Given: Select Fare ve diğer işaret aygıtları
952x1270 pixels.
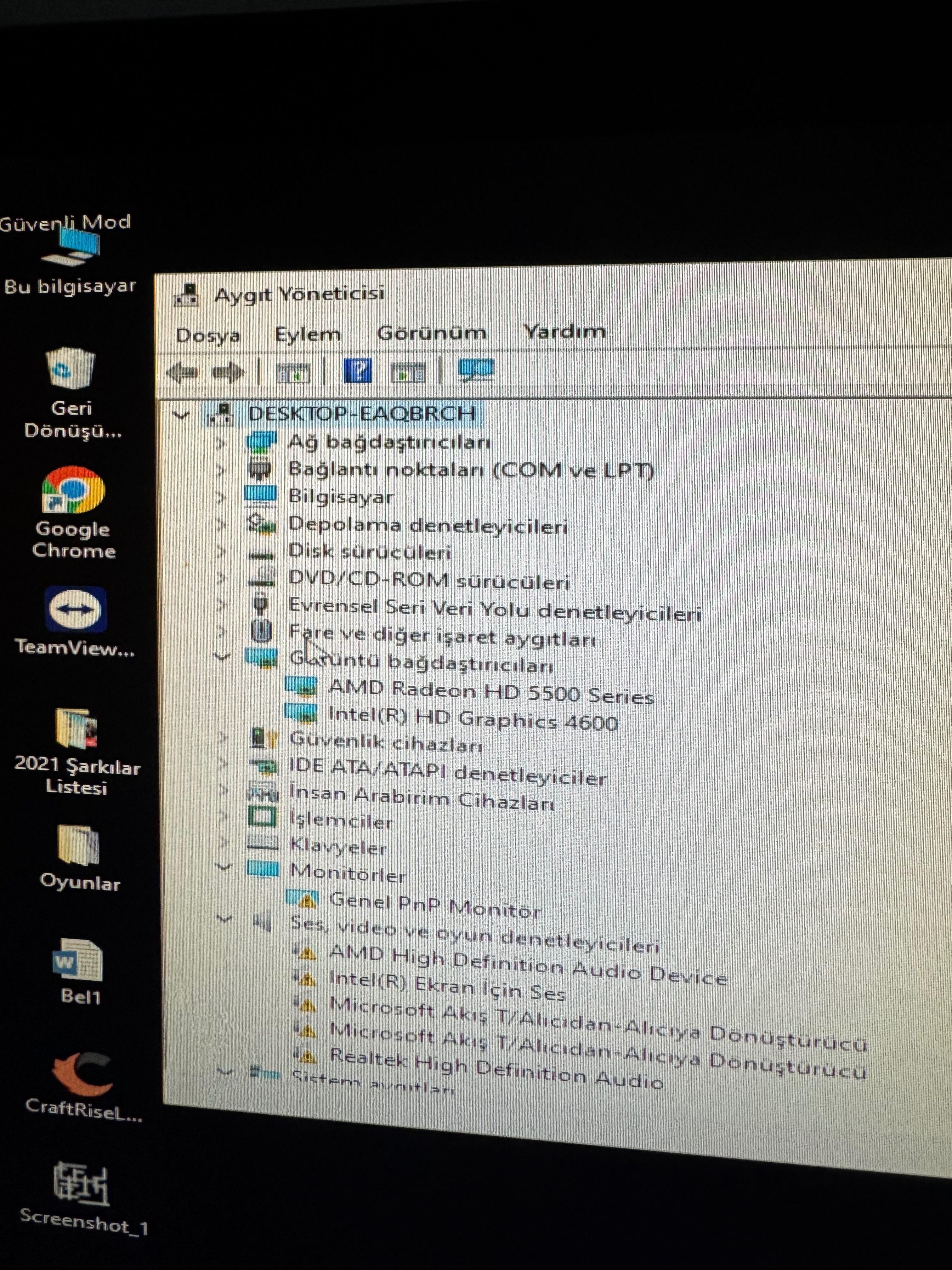Looking at the screenshot, I should (x=442, y=636).
